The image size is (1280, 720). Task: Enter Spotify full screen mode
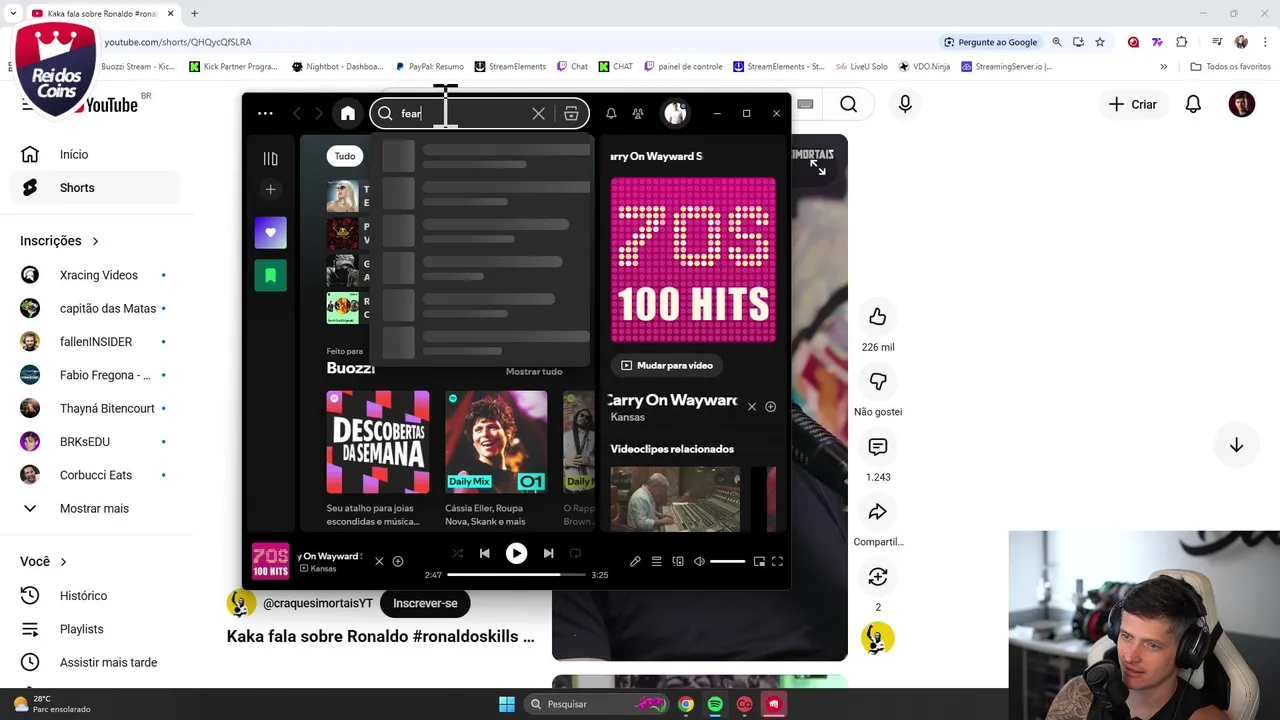(777, 562)
